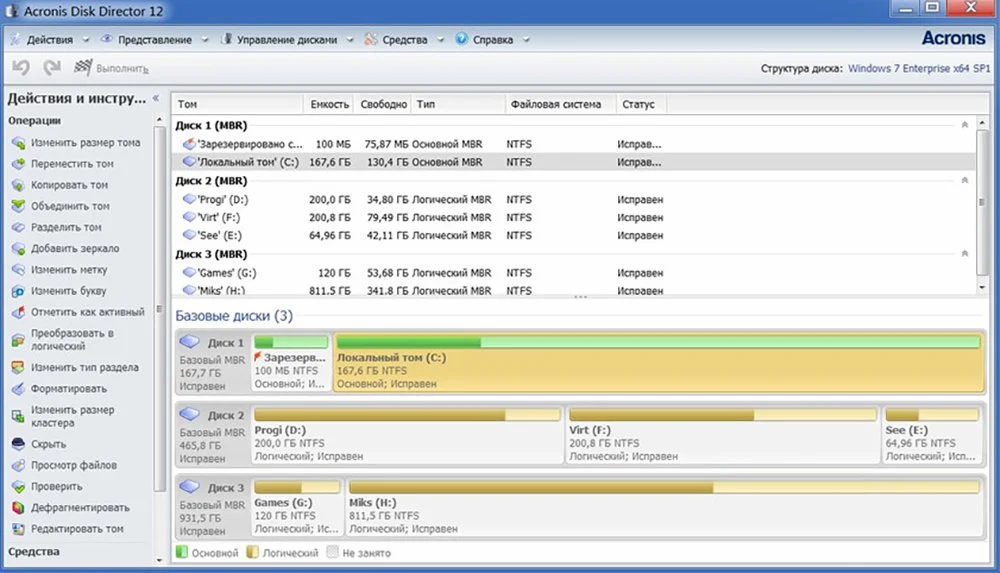This screenshot has height=573, width=1000.
Task: Select the Изменить букву operation icon
Action: pos(18,291)
